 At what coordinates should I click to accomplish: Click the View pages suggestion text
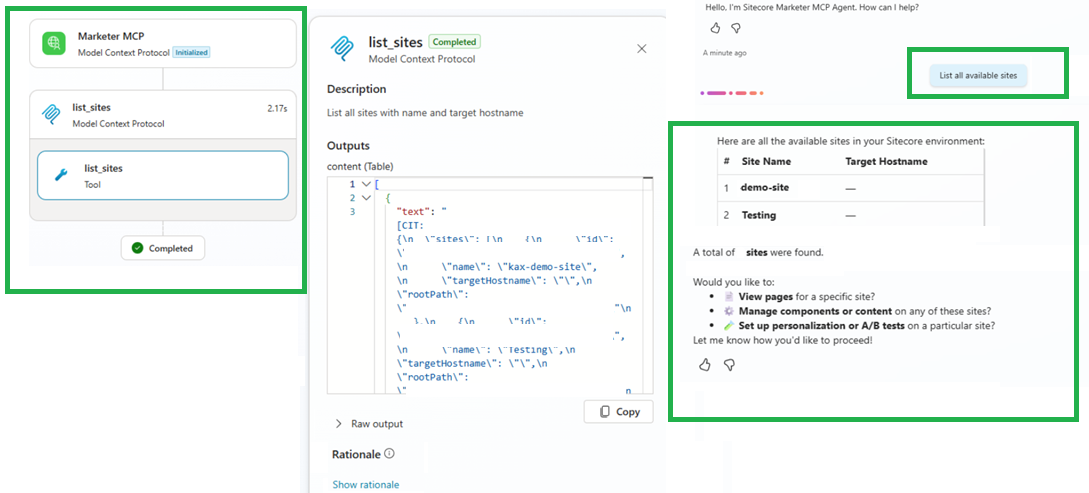[764, 296]
